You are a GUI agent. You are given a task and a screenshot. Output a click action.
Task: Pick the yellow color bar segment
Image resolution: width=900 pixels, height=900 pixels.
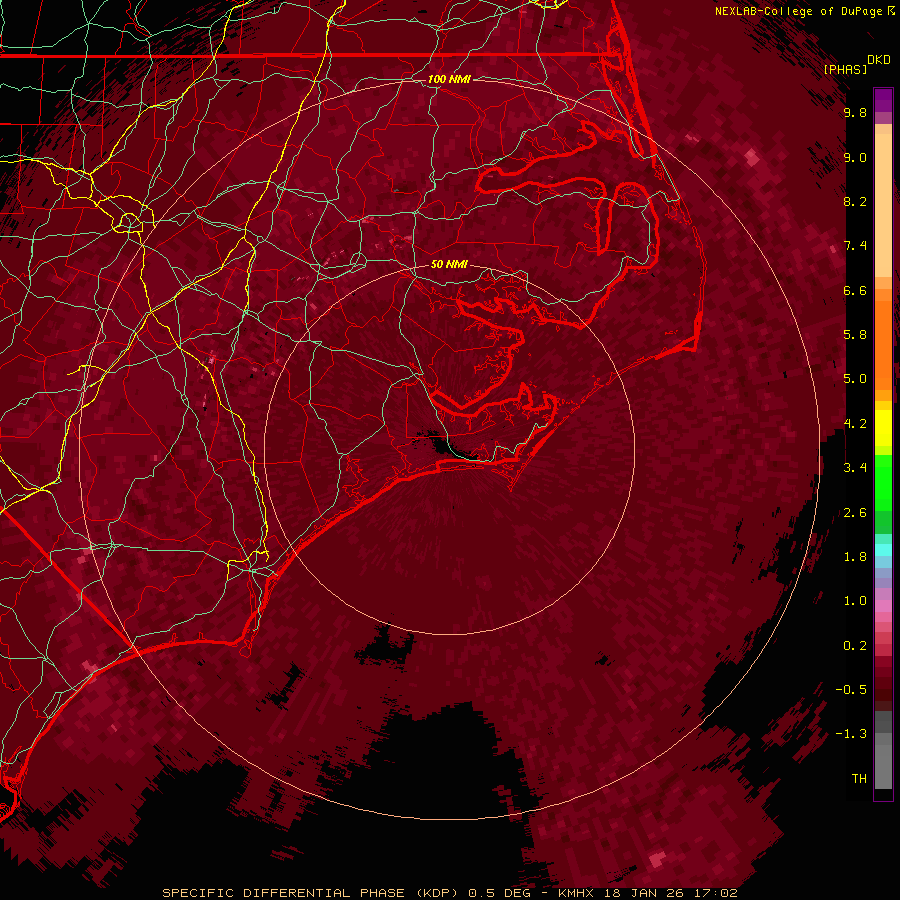(x=883, y=428)
